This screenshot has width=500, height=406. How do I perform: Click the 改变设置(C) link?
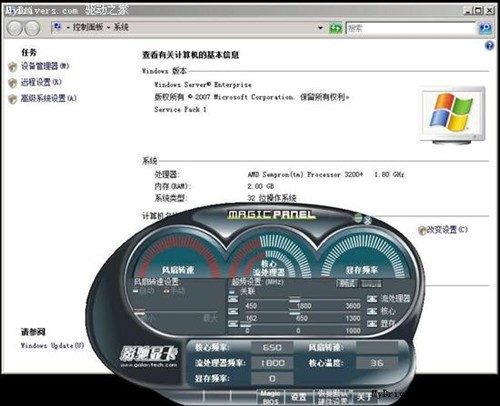[x=448, y=230]
